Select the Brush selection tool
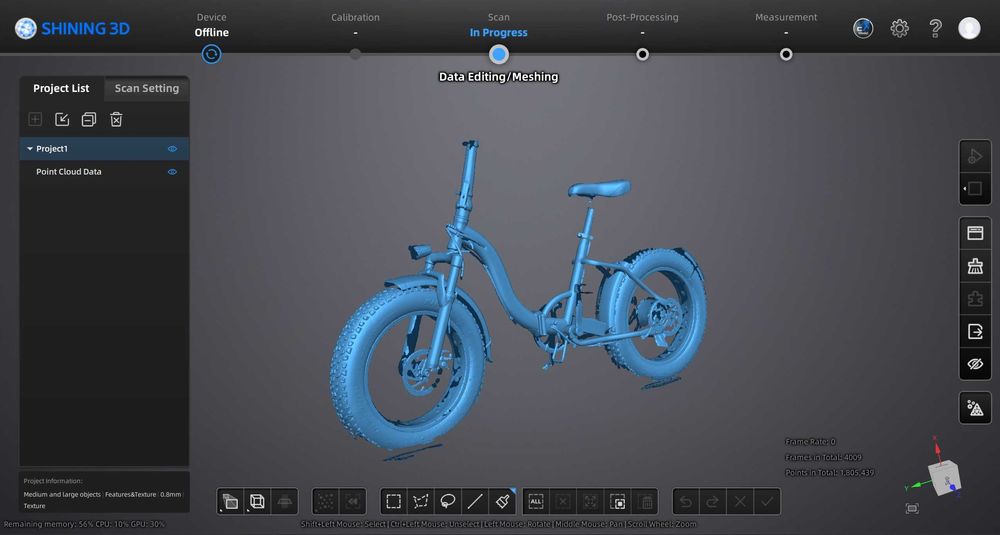1000x535 pixels. pyautogui.click(x=503, y=502)
